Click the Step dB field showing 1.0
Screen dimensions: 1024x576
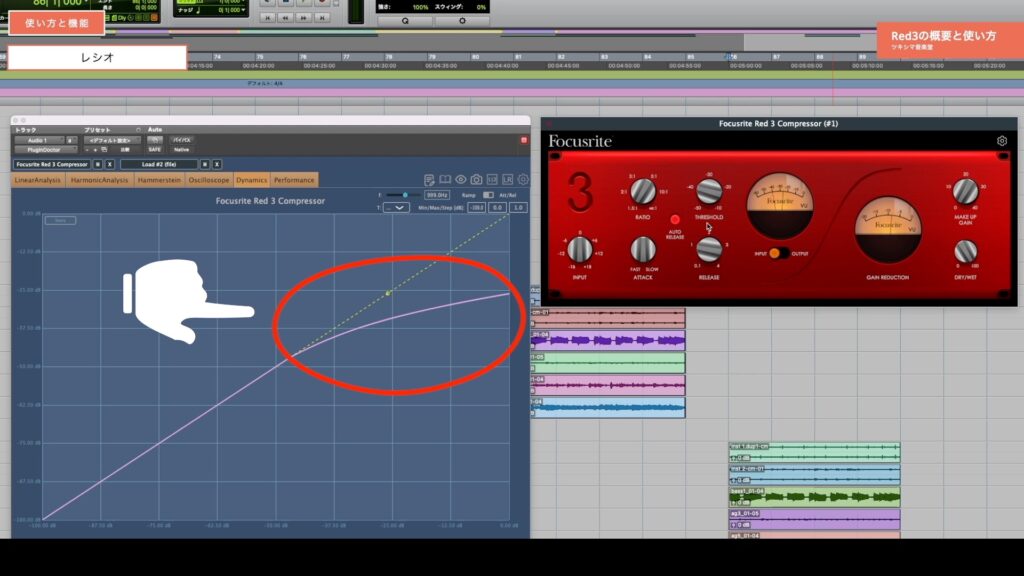pos(518,208)
